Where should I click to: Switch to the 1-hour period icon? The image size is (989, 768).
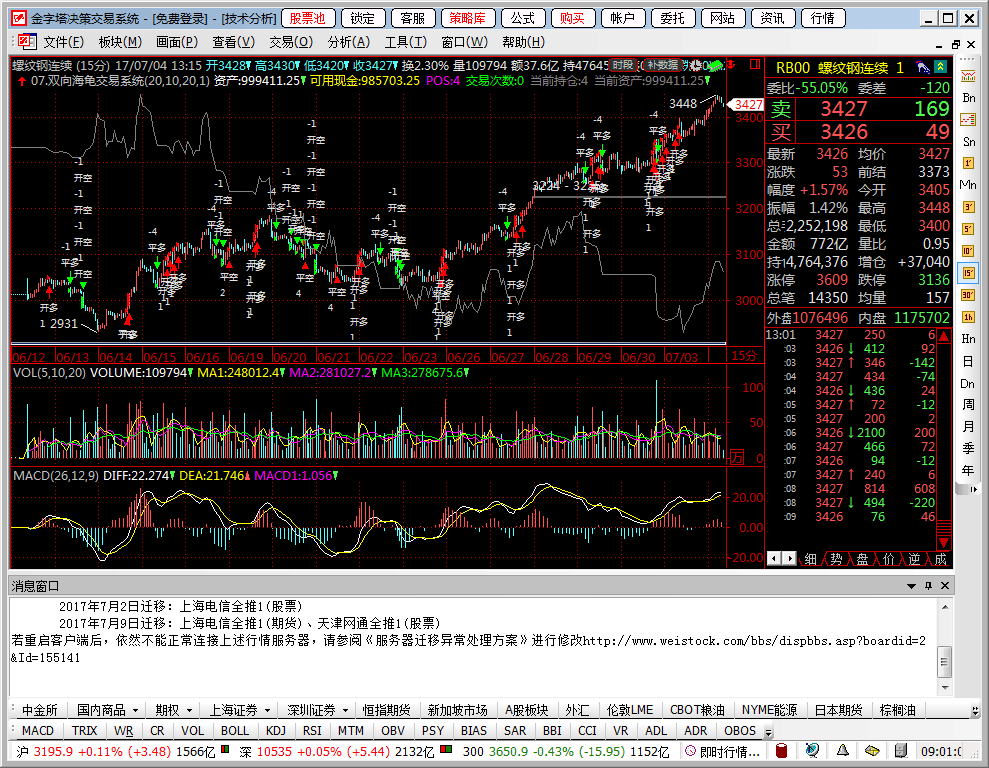tap(968, 317)
